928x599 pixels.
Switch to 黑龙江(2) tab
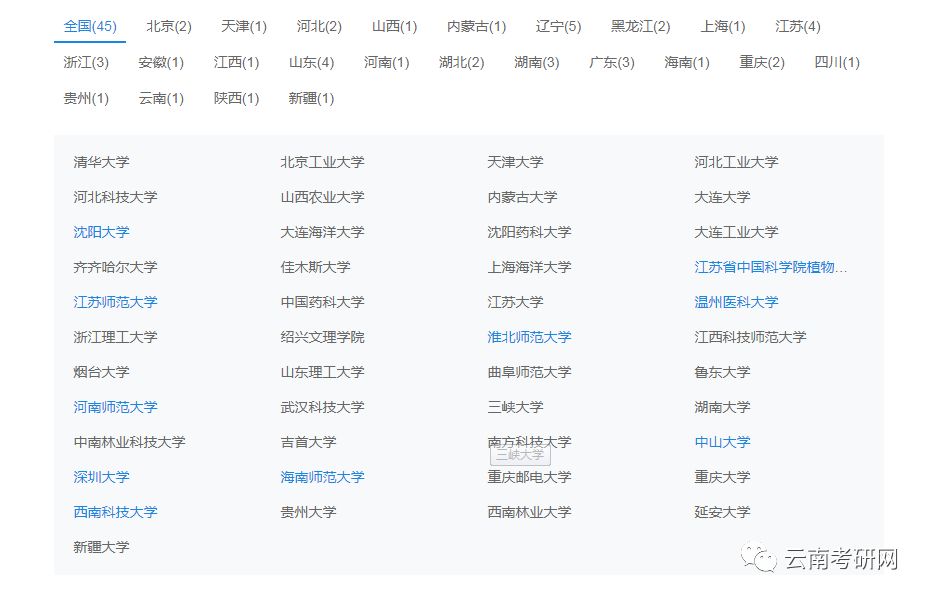coord(640,27)
